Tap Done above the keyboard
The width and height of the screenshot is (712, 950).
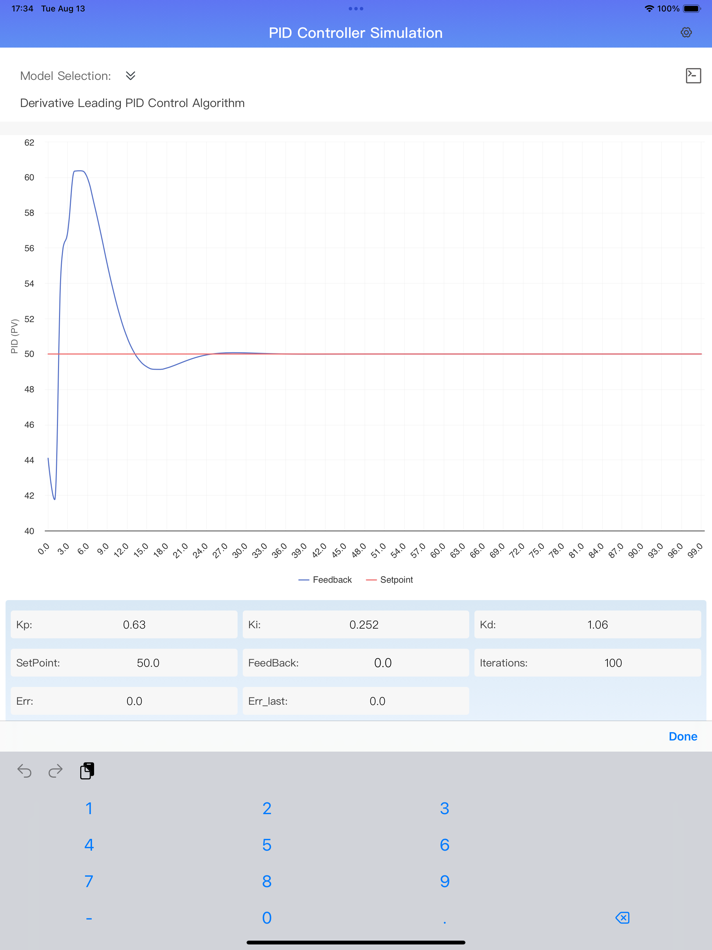tap(683, 736)
